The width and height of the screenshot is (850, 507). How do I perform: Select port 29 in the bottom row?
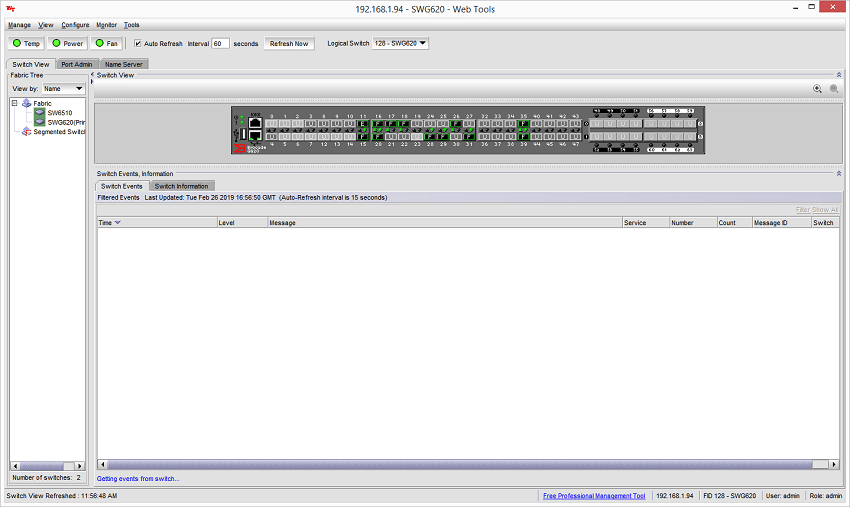(x=443, y=136)
